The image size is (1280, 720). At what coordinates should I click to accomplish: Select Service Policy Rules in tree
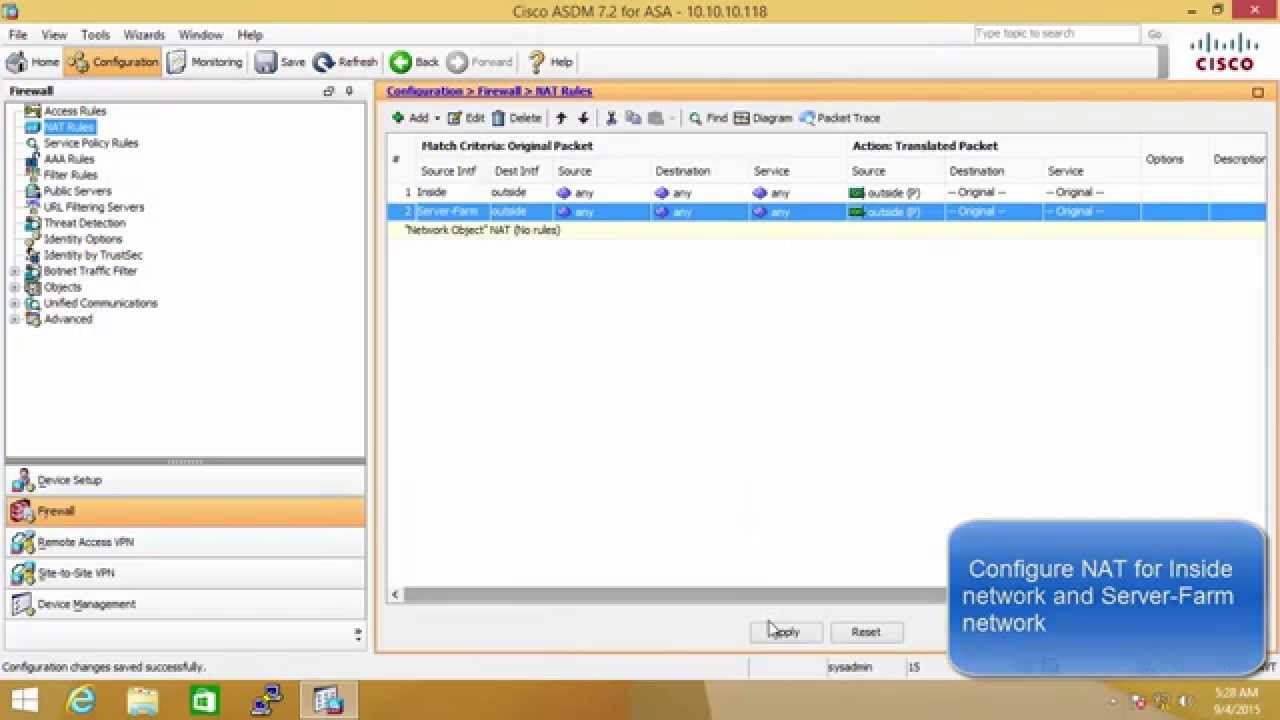tap(91, 143)
